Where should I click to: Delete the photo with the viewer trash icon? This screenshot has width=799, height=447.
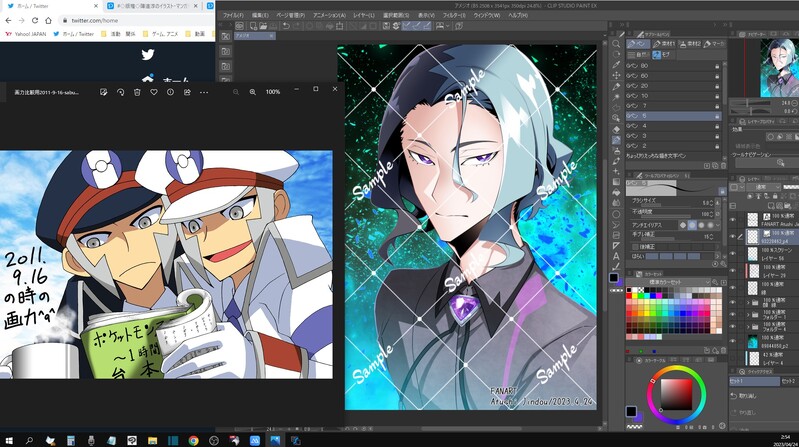tap(137, 92)
